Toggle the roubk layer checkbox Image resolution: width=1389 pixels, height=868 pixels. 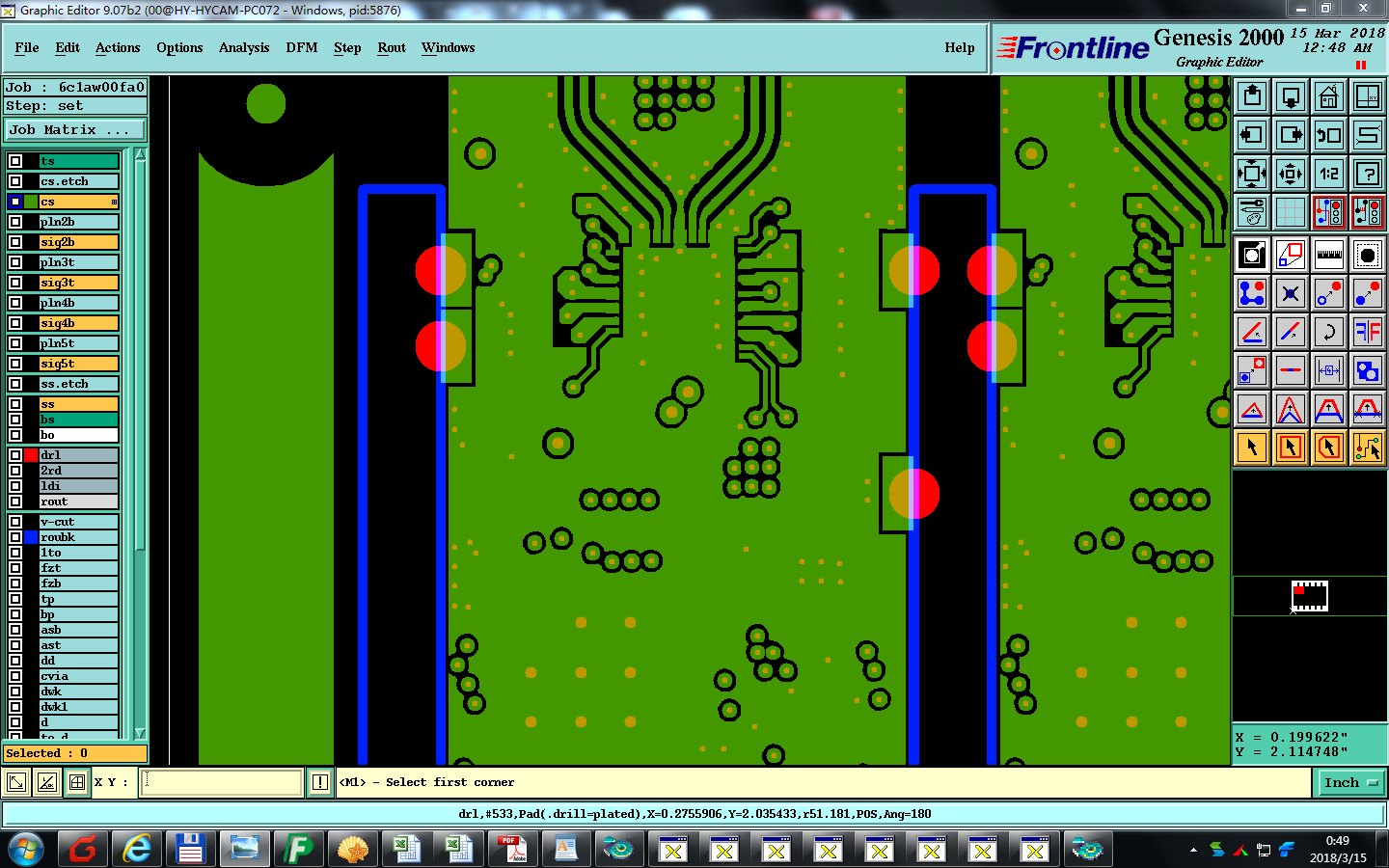[15, 537]
